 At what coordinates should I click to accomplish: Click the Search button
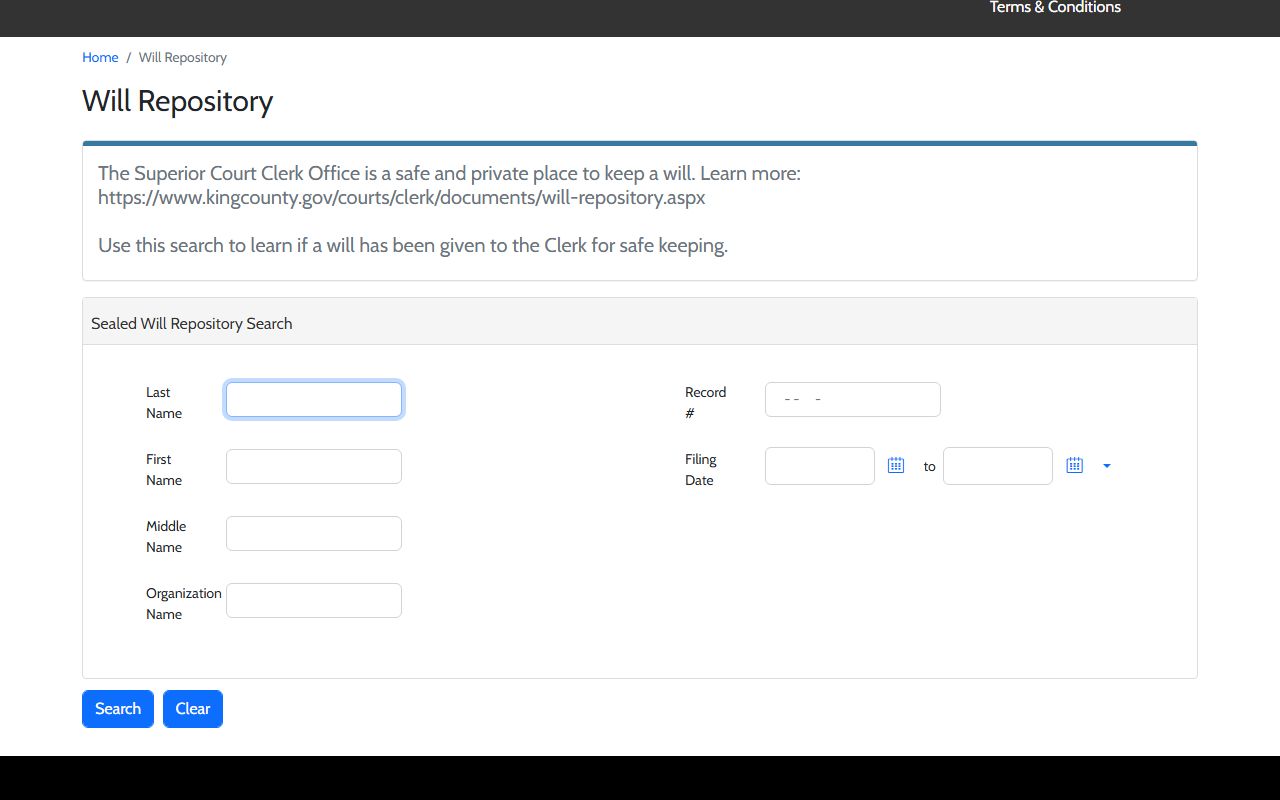click(x=118, y=709)
